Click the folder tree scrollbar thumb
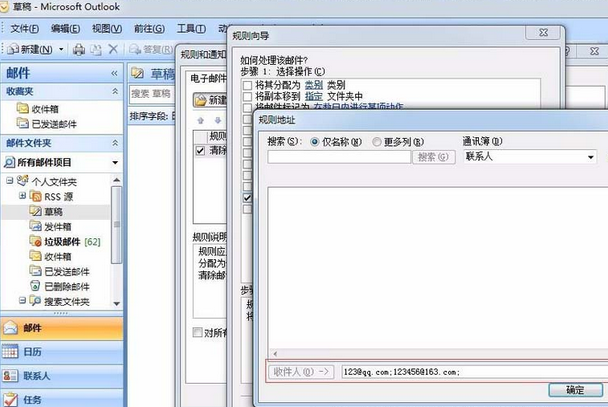Image resolution: width=608 pixels, height=407 pixels. click(116, 225)
